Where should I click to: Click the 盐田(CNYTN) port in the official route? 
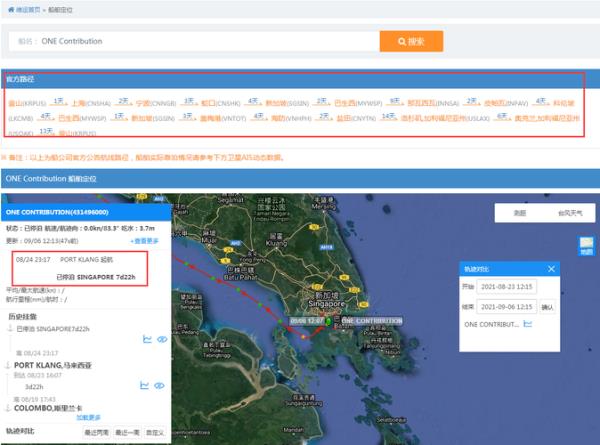coord(356,118)
